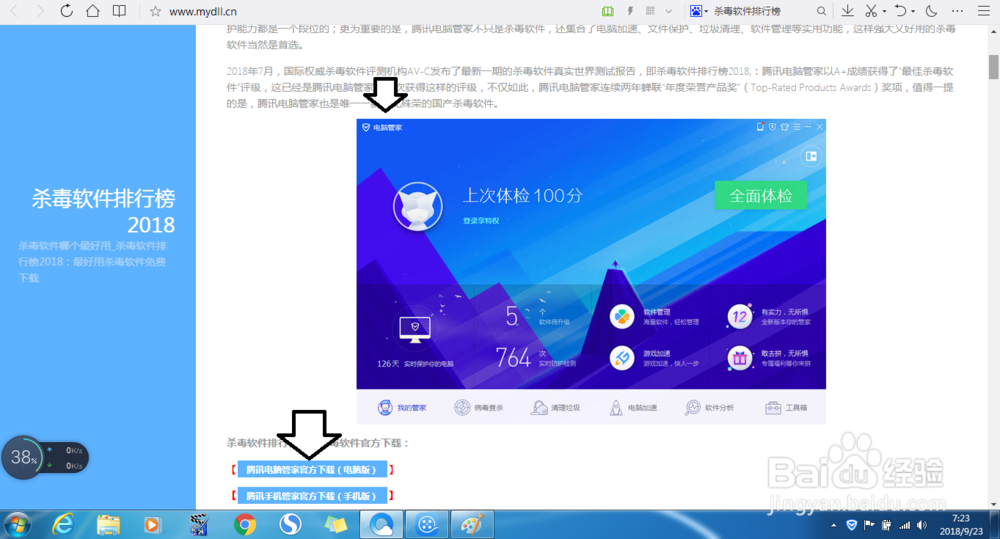Open the network signal tray icon
Screen dimensions: 1000x539
click(904, 525)
